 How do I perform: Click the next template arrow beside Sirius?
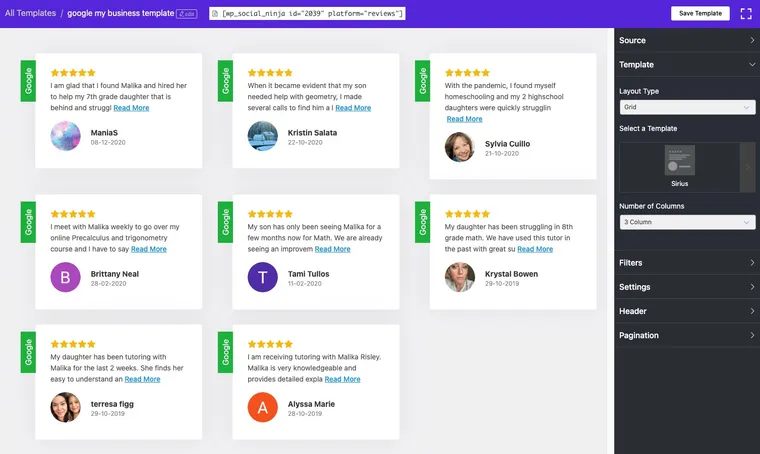tap(747, 167)
